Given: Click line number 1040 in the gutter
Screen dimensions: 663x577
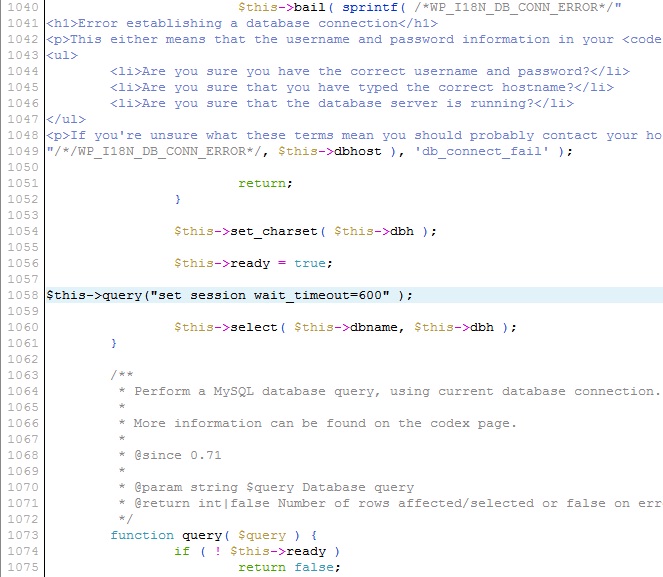Looking at the screenshot, I should (23, 7).
